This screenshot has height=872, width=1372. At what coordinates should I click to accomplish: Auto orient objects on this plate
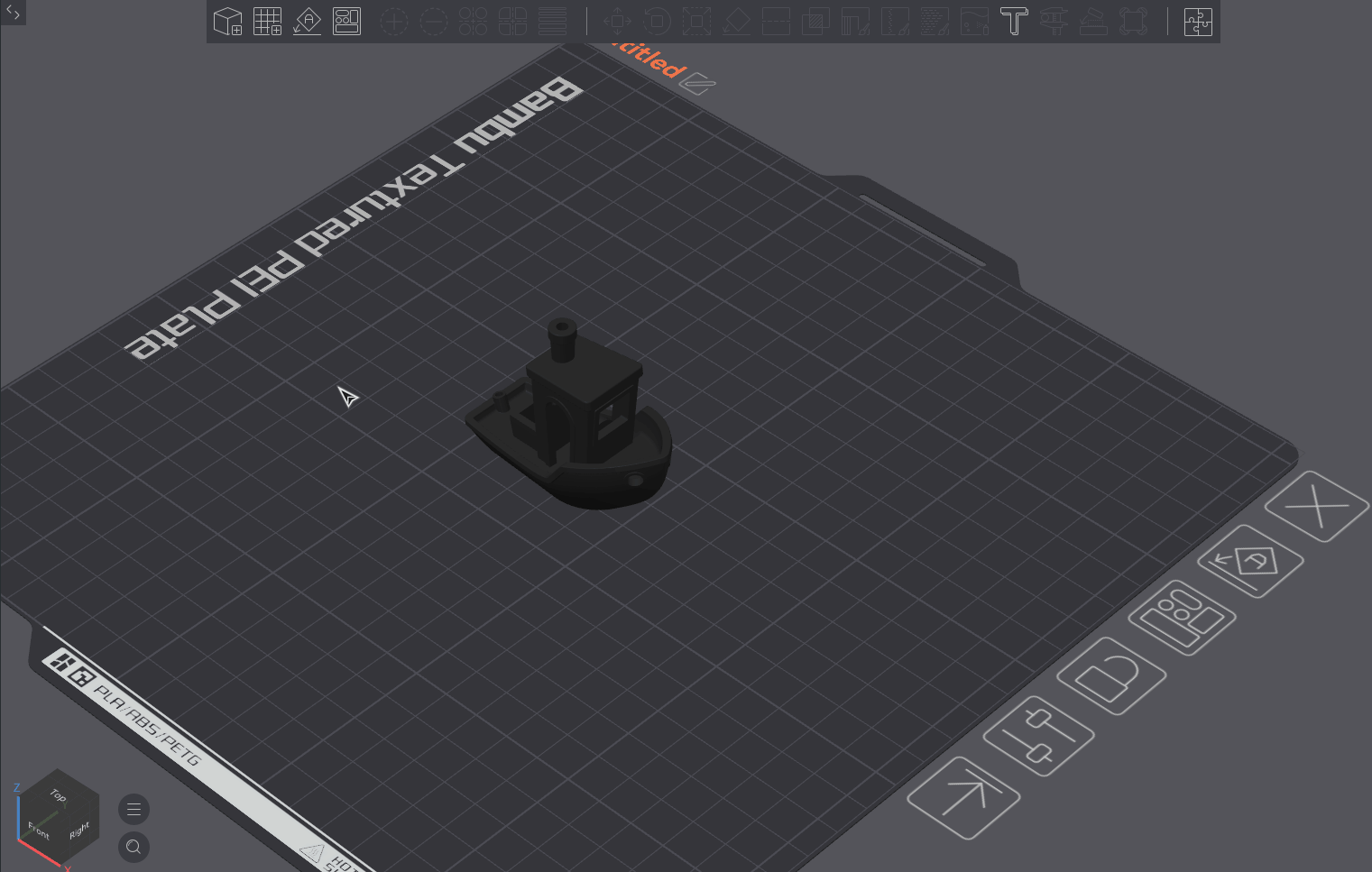coord(1250,561)
